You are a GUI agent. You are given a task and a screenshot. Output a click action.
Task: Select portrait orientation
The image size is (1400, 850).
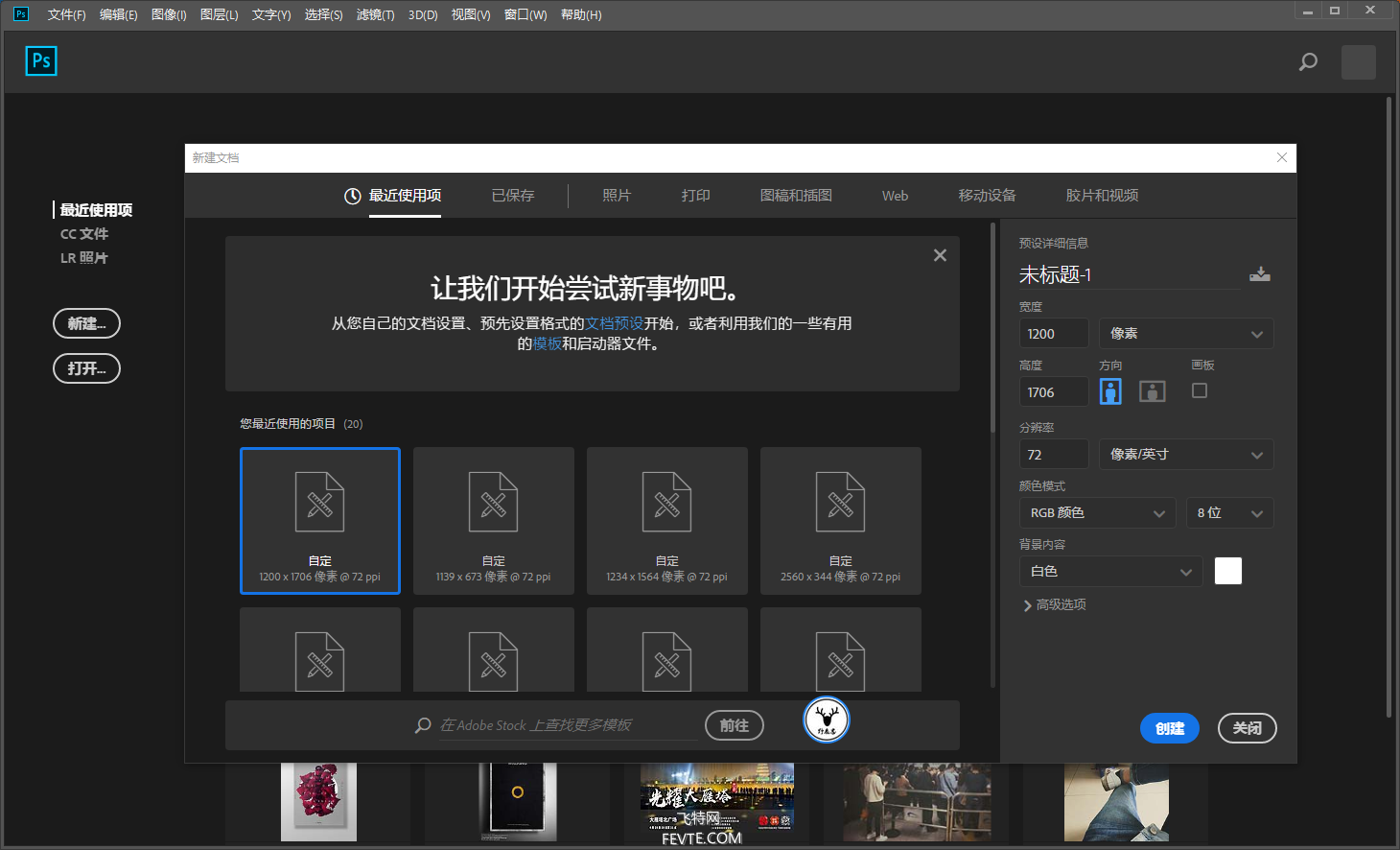pos(1110,391)
